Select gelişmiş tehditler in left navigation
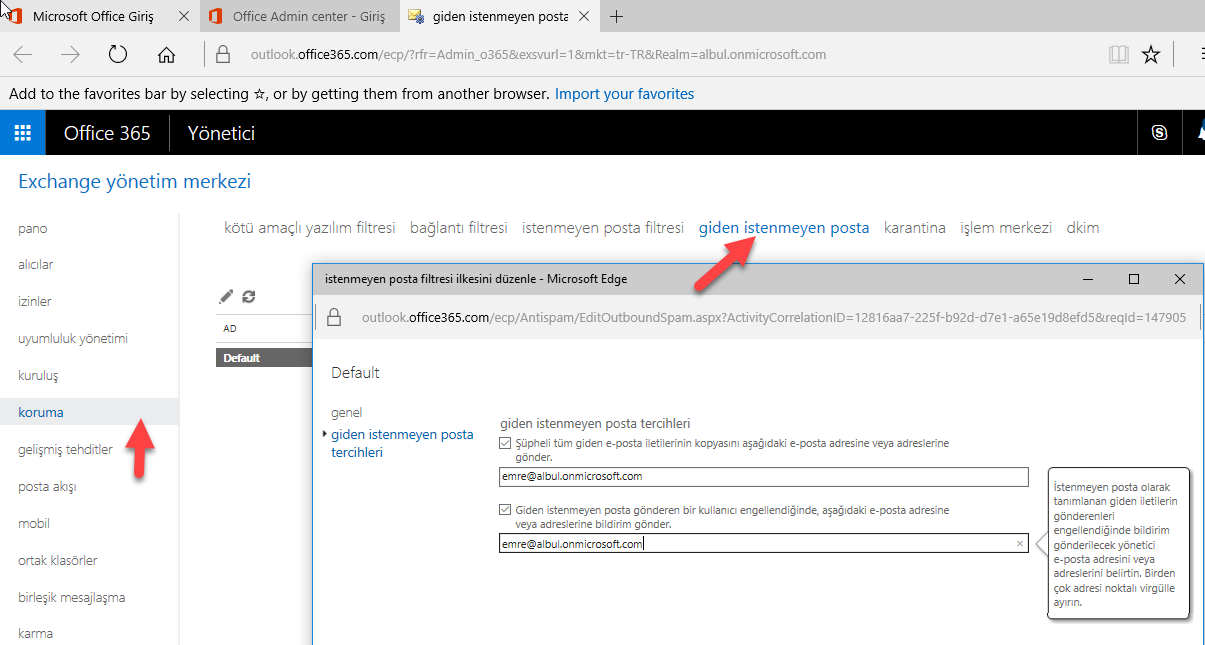 [66, 450]
